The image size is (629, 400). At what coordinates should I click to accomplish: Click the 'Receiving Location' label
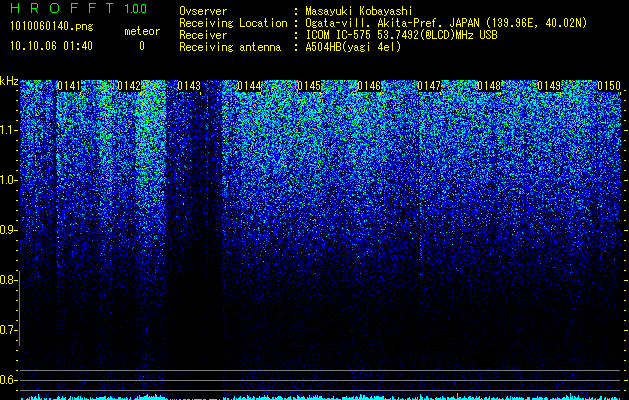(x=233, y=23)
